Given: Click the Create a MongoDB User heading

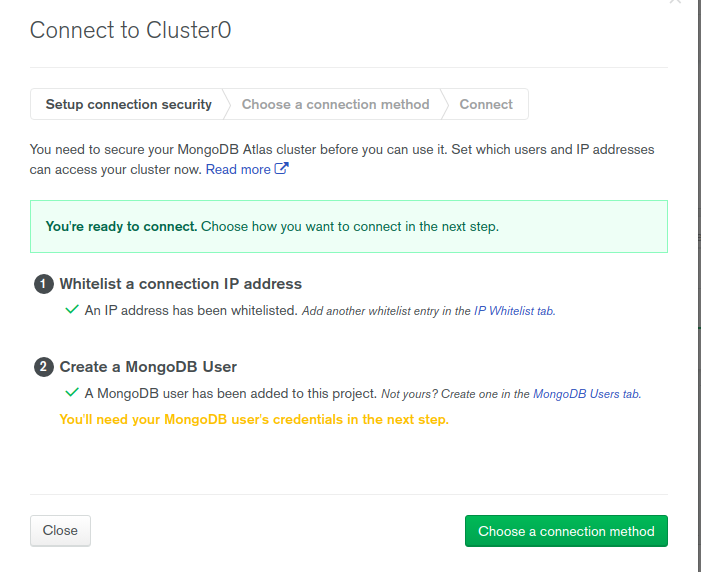Looking at the screenshot, I should point(148,367).
